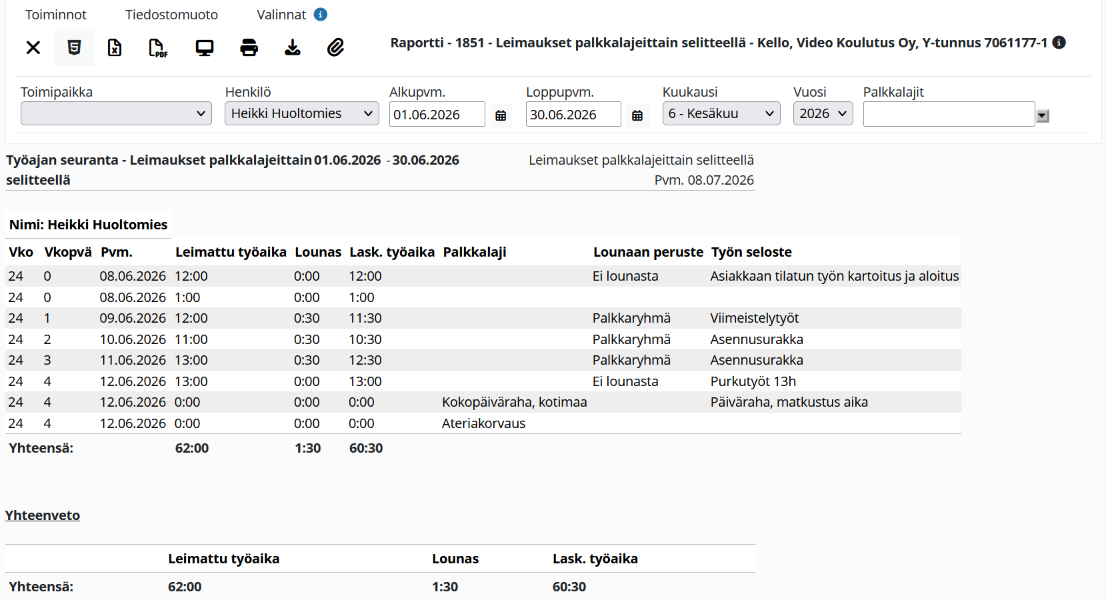Click 1:30 lunch total in Yhteenveto

point(445,586)
